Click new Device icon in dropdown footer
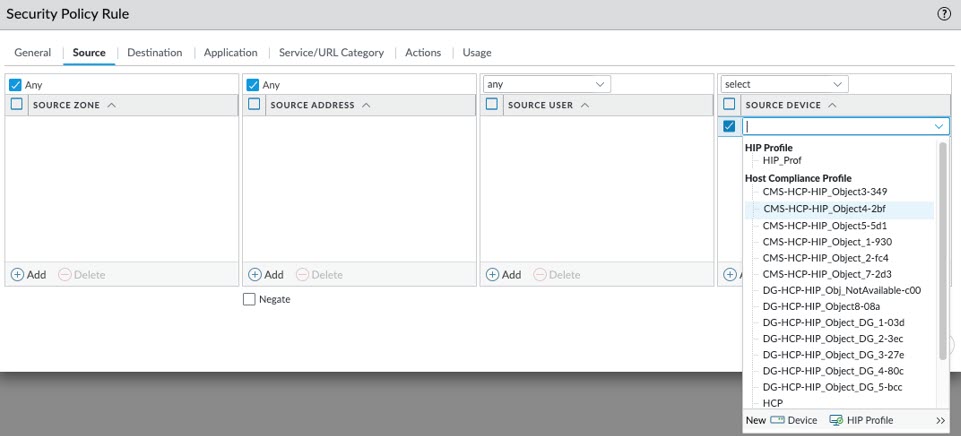The height and width of the screenshot is (436, 961). [x=778, y=421]
